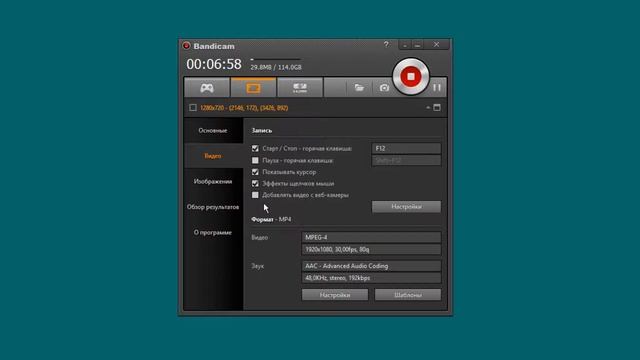
Task: Open Настройки button under Формат section
Action: click(335, 295)
